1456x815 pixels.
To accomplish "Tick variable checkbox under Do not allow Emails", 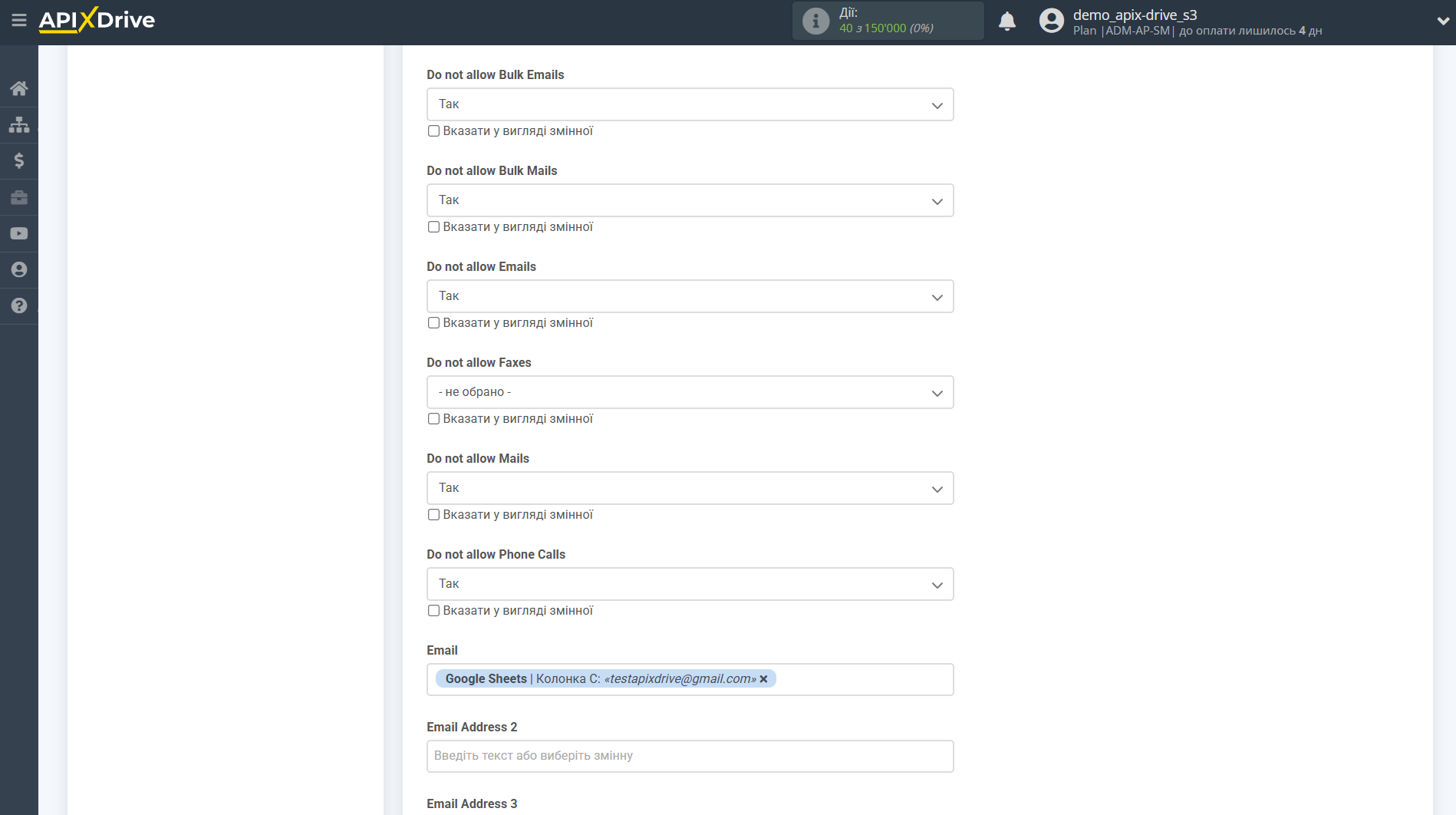I will (x=433, y=323).
